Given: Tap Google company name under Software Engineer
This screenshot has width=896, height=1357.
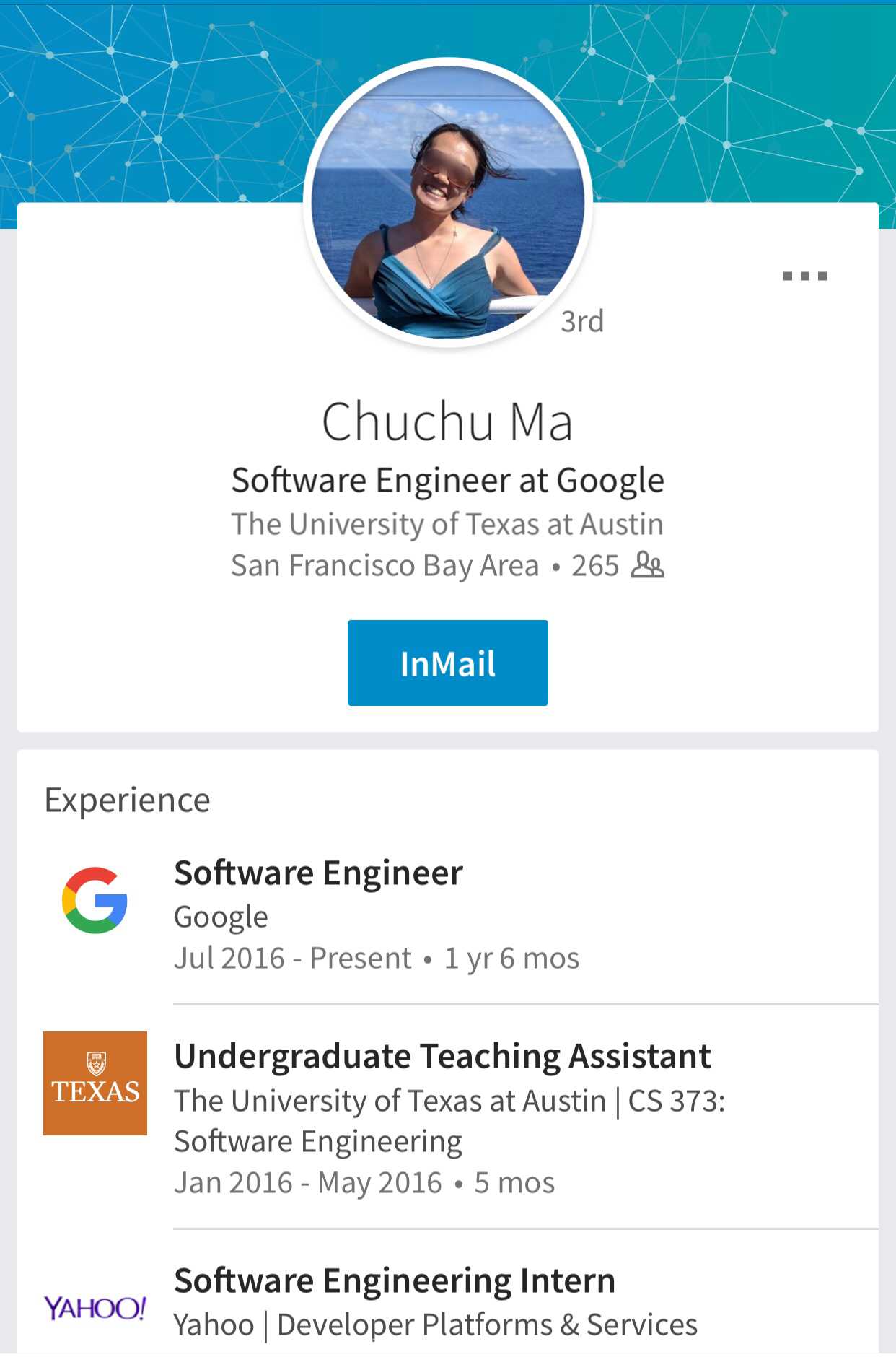Looking at the screenshot, I should [x=221, y=917].
